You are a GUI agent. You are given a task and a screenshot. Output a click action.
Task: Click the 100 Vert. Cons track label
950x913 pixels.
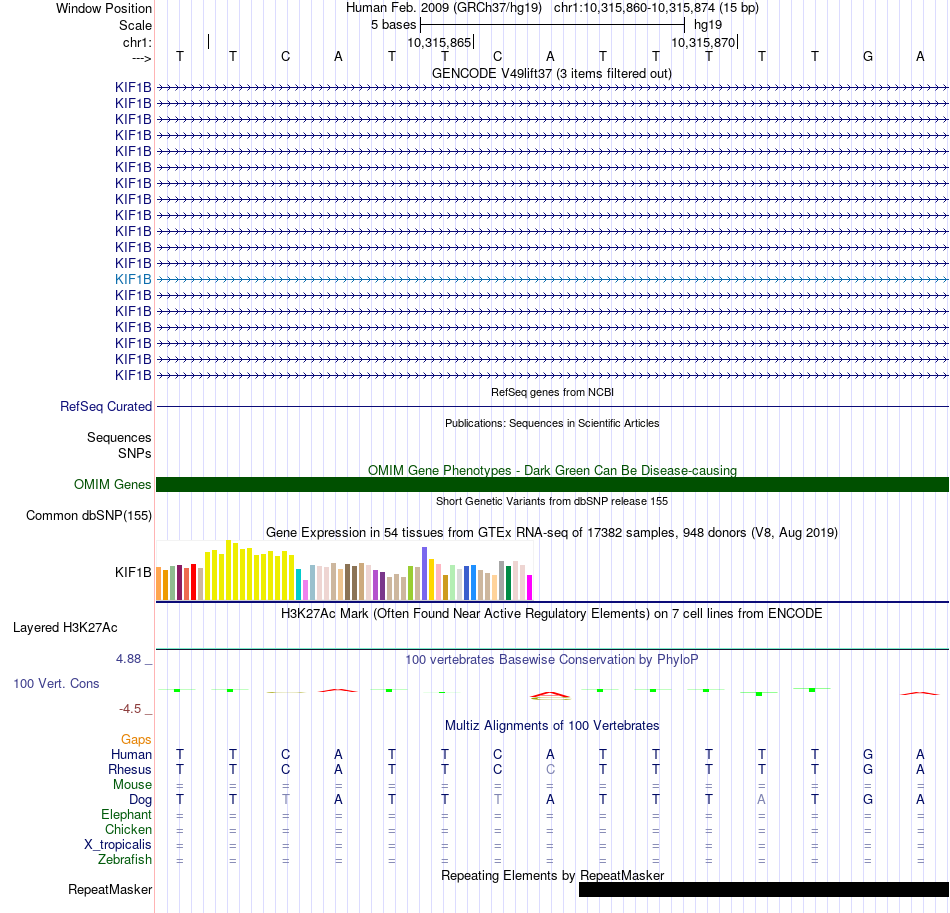[56, 683]
